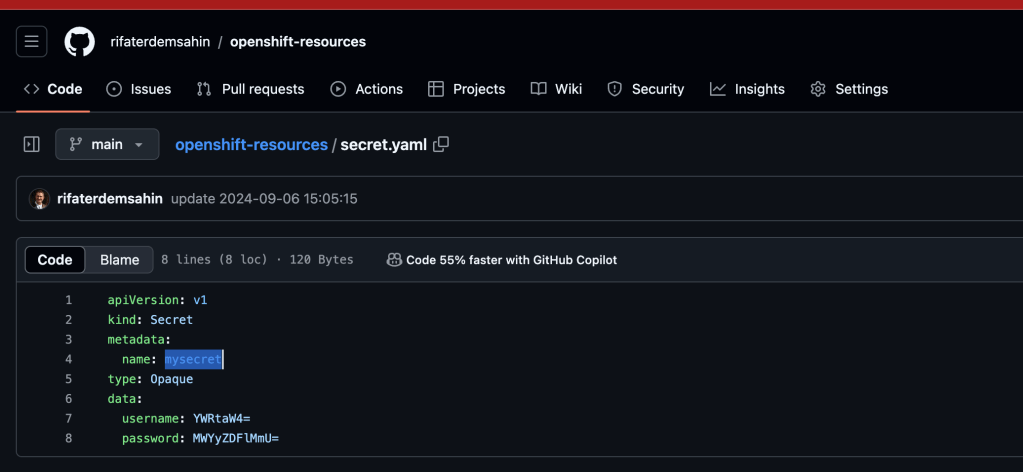Select line number 7
The height and width of the screenshot is (472, 1023).
[69, 418]
